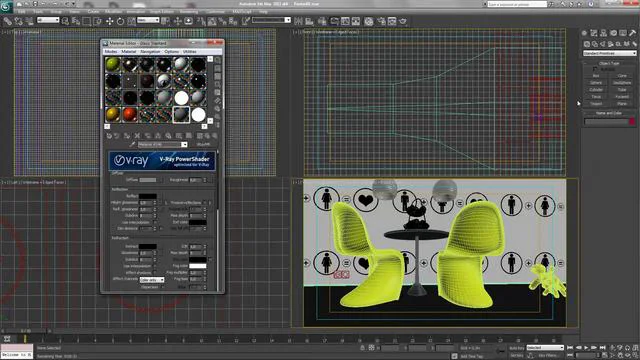
Task: Open the Utilities hammer panel tab
Action: [632, 33]
